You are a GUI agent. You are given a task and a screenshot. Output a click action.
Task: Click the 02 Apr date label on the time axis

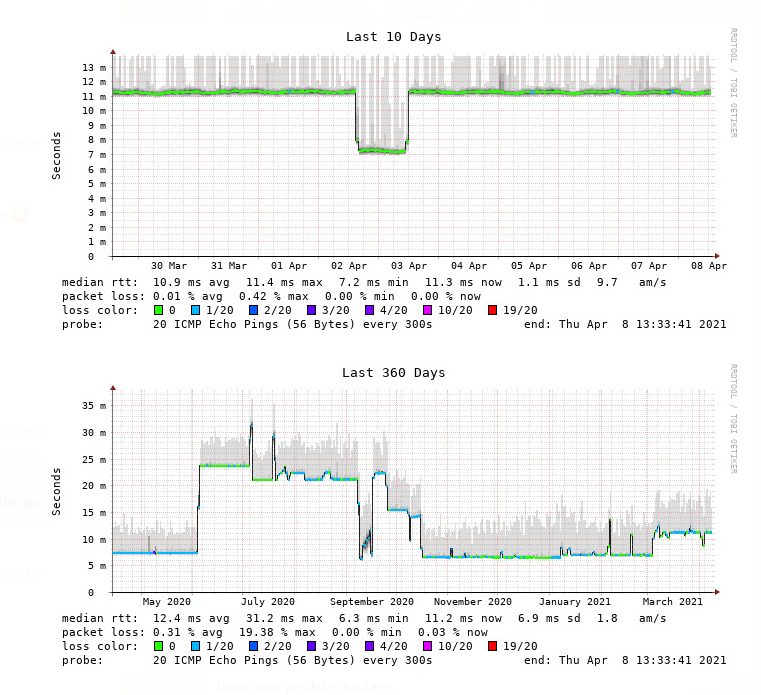coord(349,266)
